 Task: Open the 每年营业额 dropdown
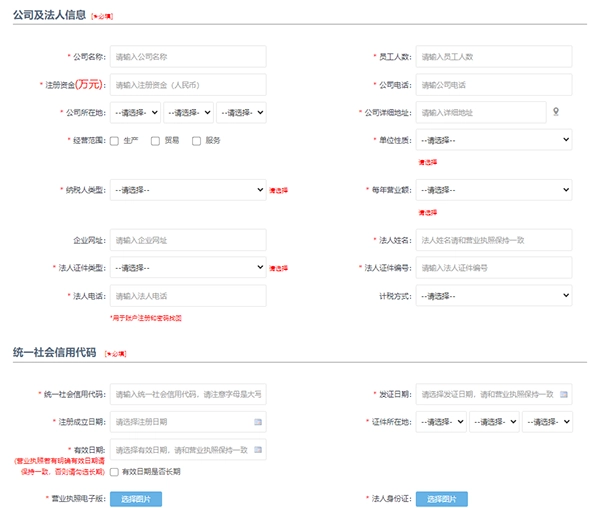[x=493, y=190]
